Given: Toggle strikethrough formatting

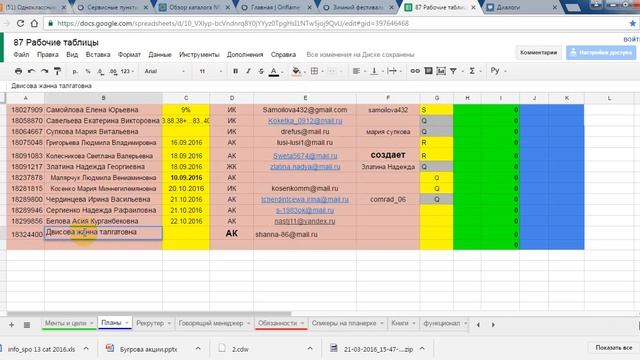Looking at the screenshot, I should point(261,71).
